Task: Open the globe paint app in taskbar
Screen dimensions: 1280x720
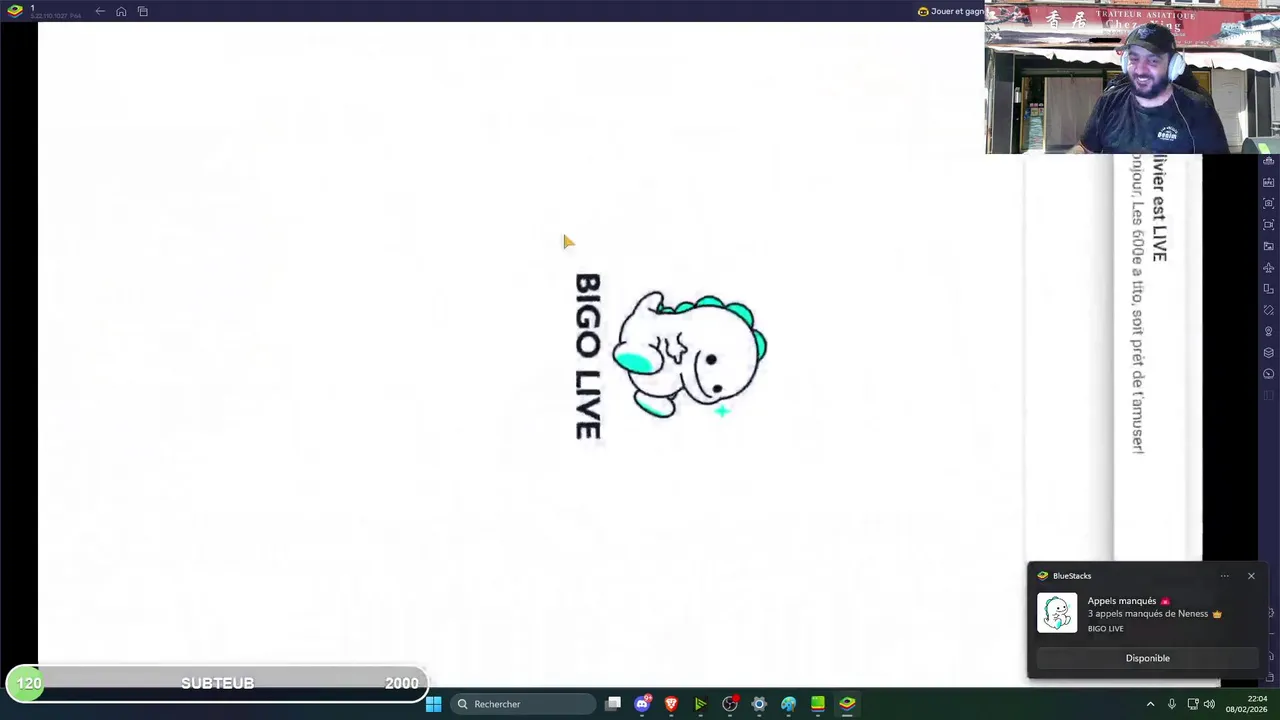Action: 788,704
